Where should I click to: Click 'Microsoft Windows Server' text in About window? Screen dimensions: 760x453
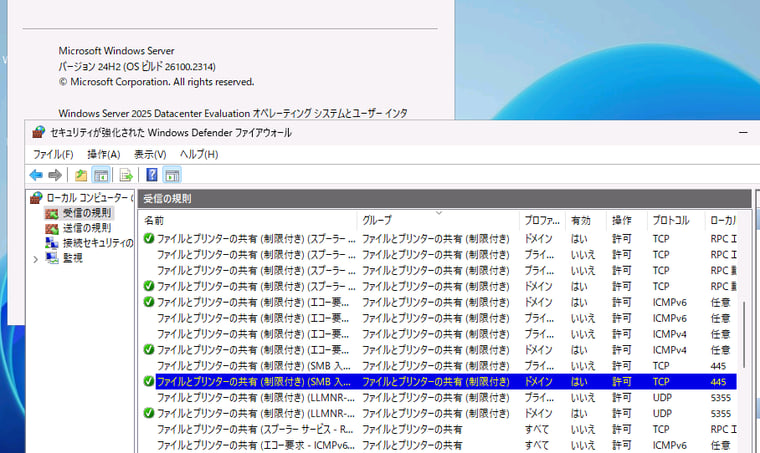[116, 50]
